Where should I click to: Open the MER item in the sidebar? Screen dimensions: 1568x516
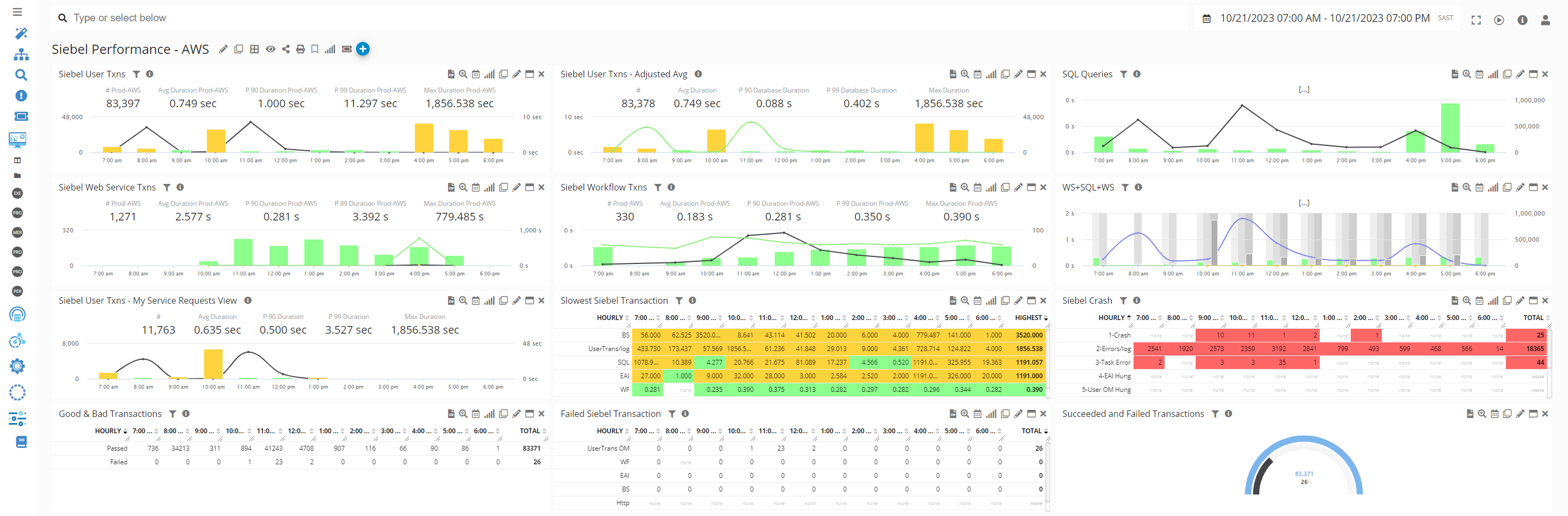(17, 232)
